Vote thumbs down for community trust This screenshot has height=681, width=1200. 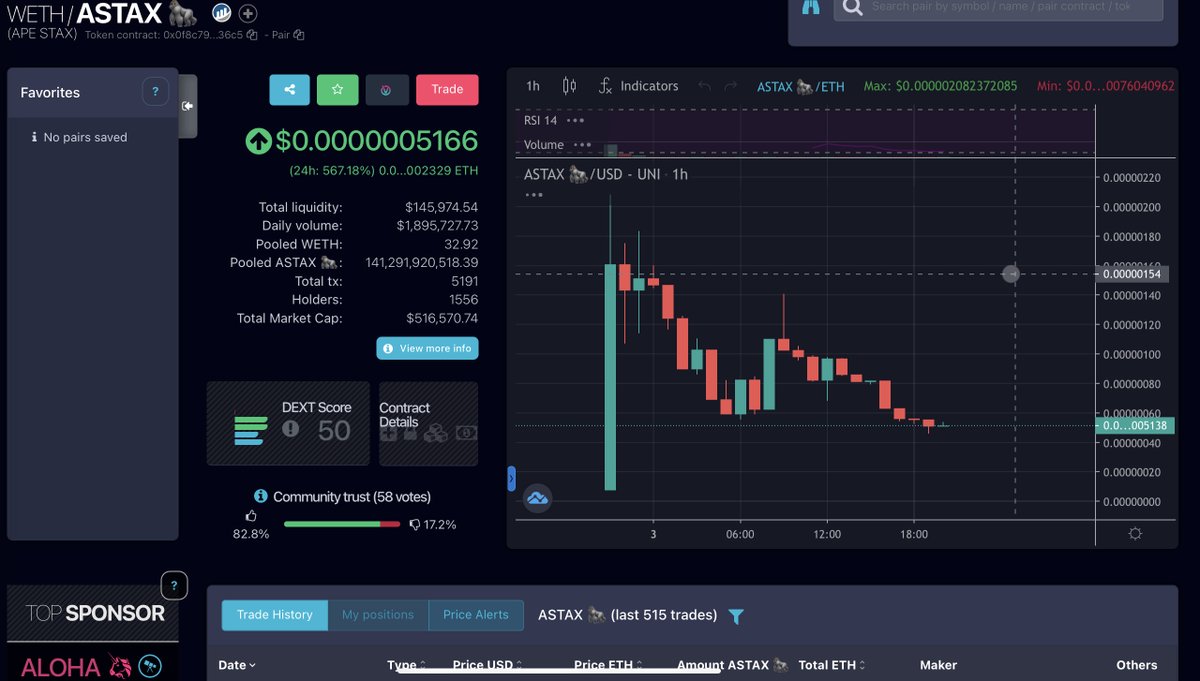tap(414, 524)
